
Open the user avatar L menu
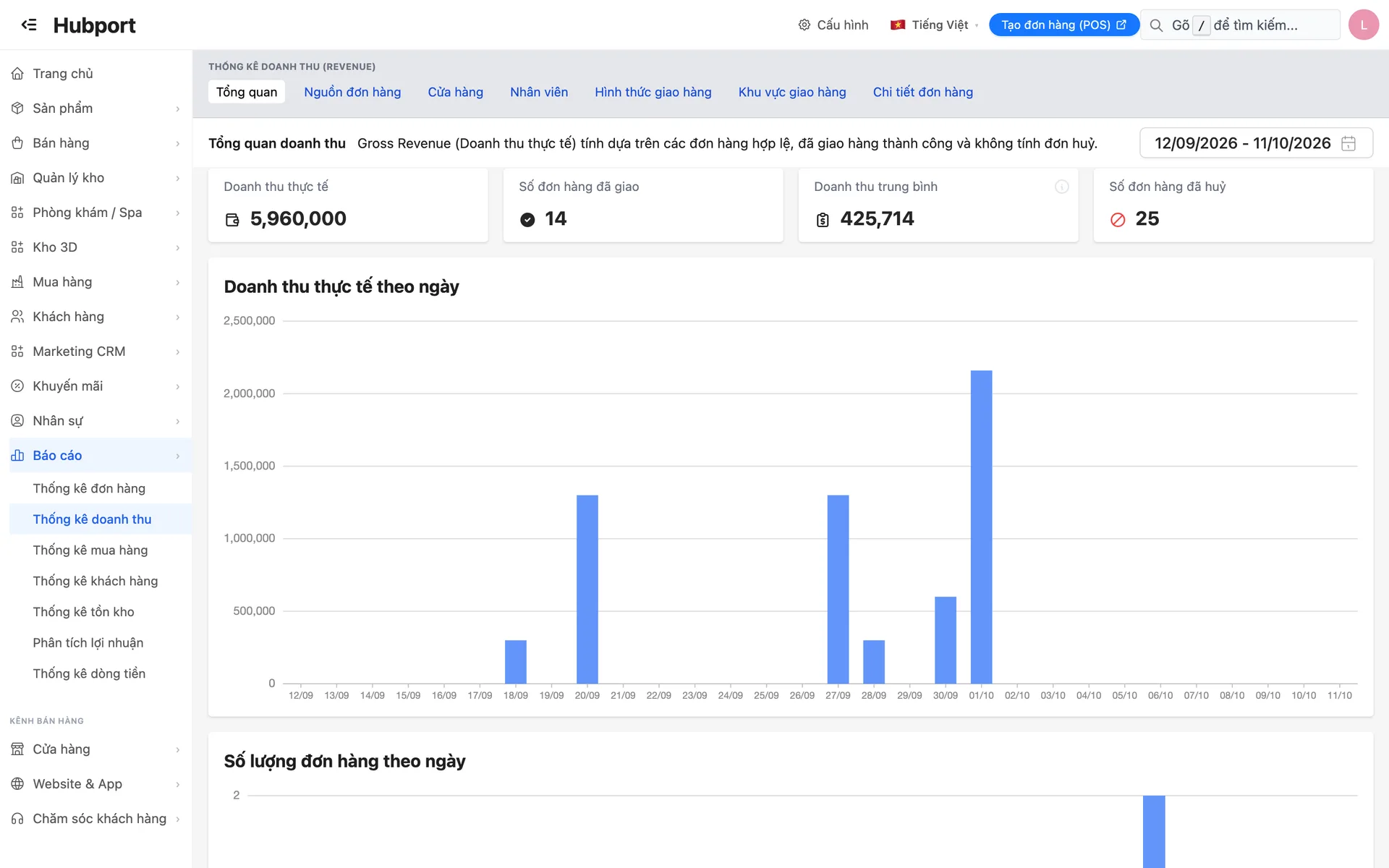click(x=1363, y=25)
